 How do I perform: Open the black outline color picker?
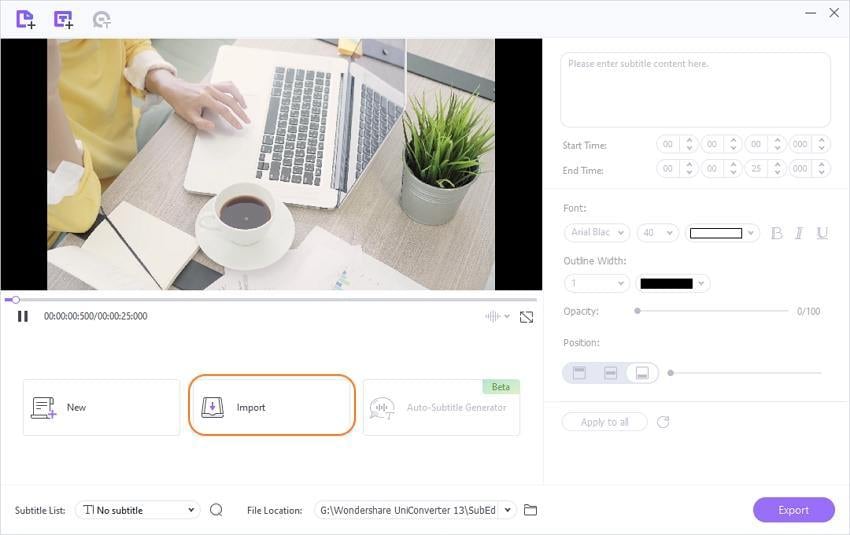coord(673,283)
